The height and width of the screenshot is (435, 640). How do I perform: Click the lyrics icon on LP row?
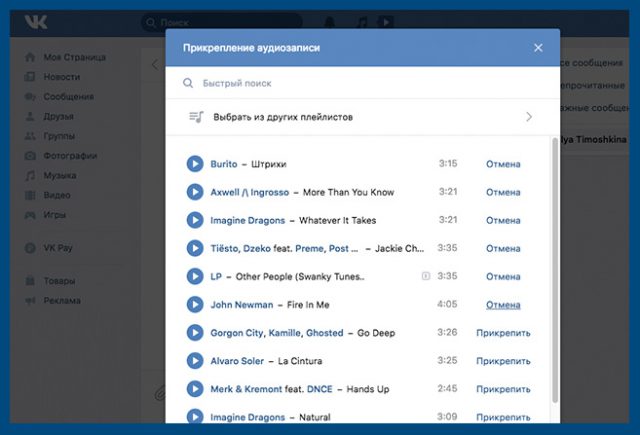tap(425, 276)
